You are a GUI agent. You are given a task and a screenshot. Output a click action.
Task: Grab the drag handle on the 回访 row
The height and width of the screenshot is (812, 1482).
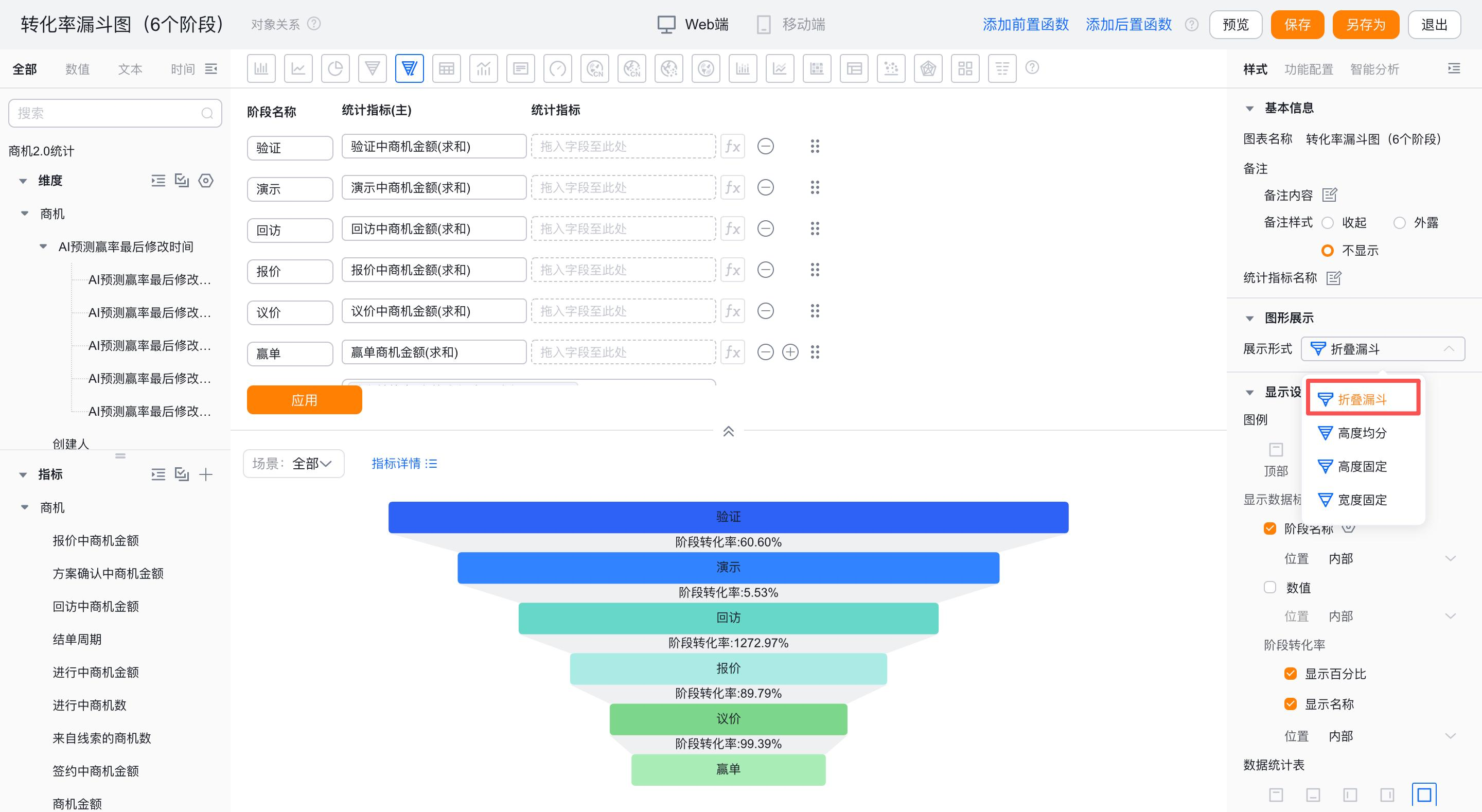pos(815,228)
